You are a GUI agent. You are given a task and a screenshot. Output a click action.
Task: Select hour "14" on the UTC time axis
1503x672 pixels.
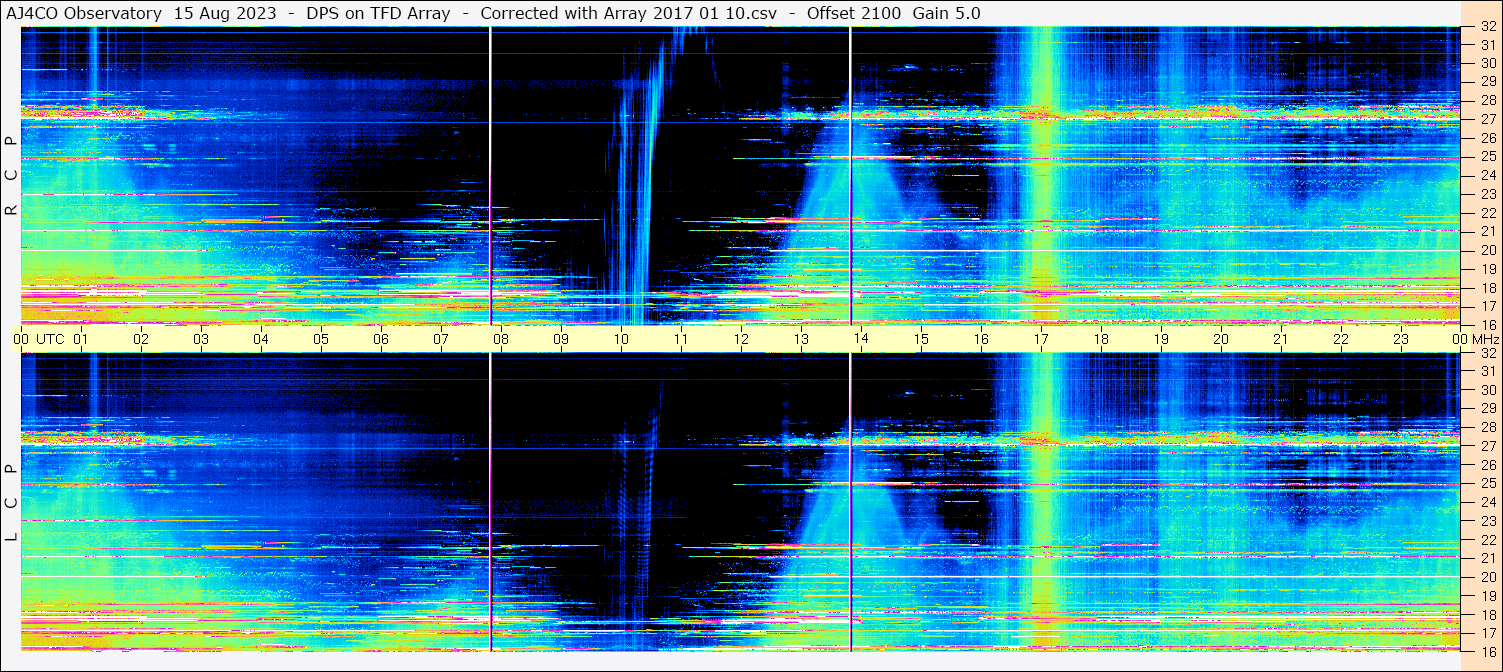(x=861, y=339)
